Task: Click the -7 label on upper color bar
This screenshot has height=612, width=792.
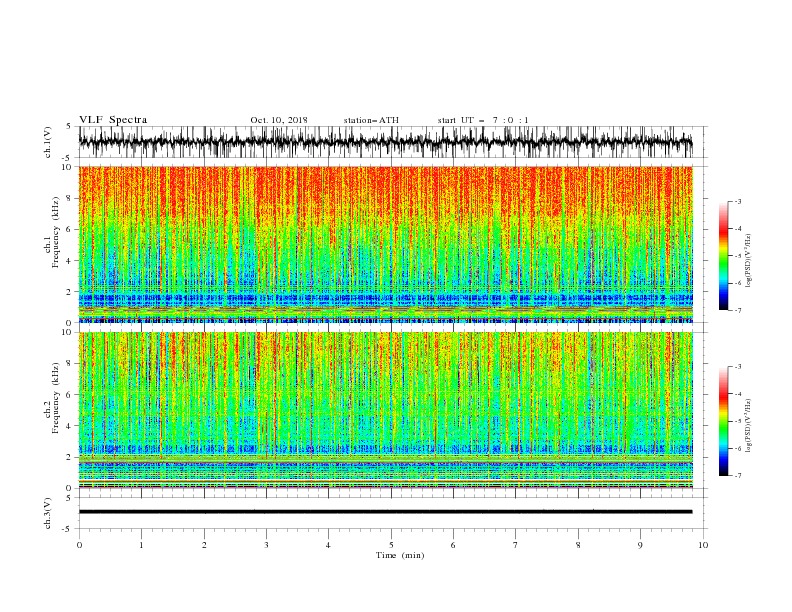Action: tap(738, 310)
